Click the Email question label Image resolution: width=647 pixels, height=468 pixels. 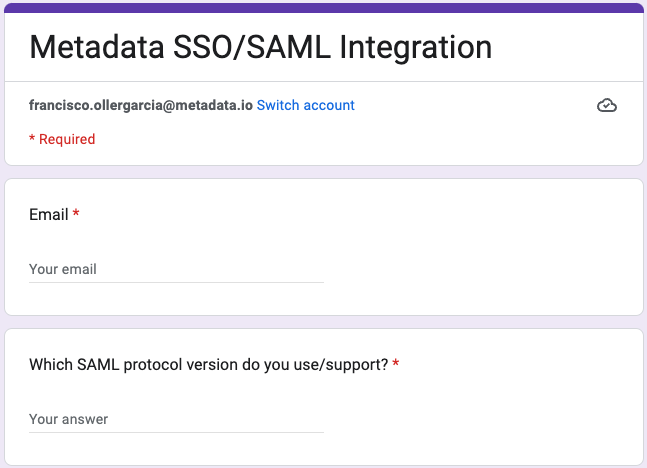[49, 214]
